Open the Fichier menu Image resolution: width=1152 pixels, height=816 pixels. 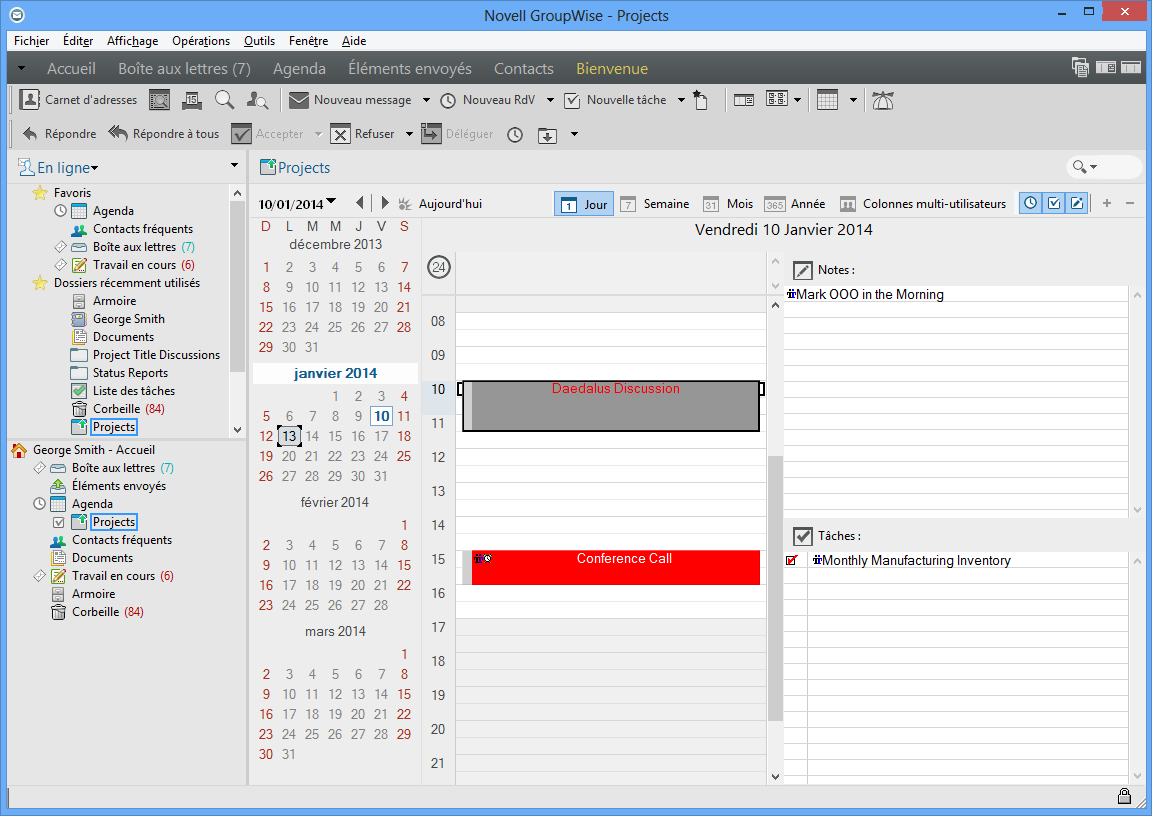point(32,41)
